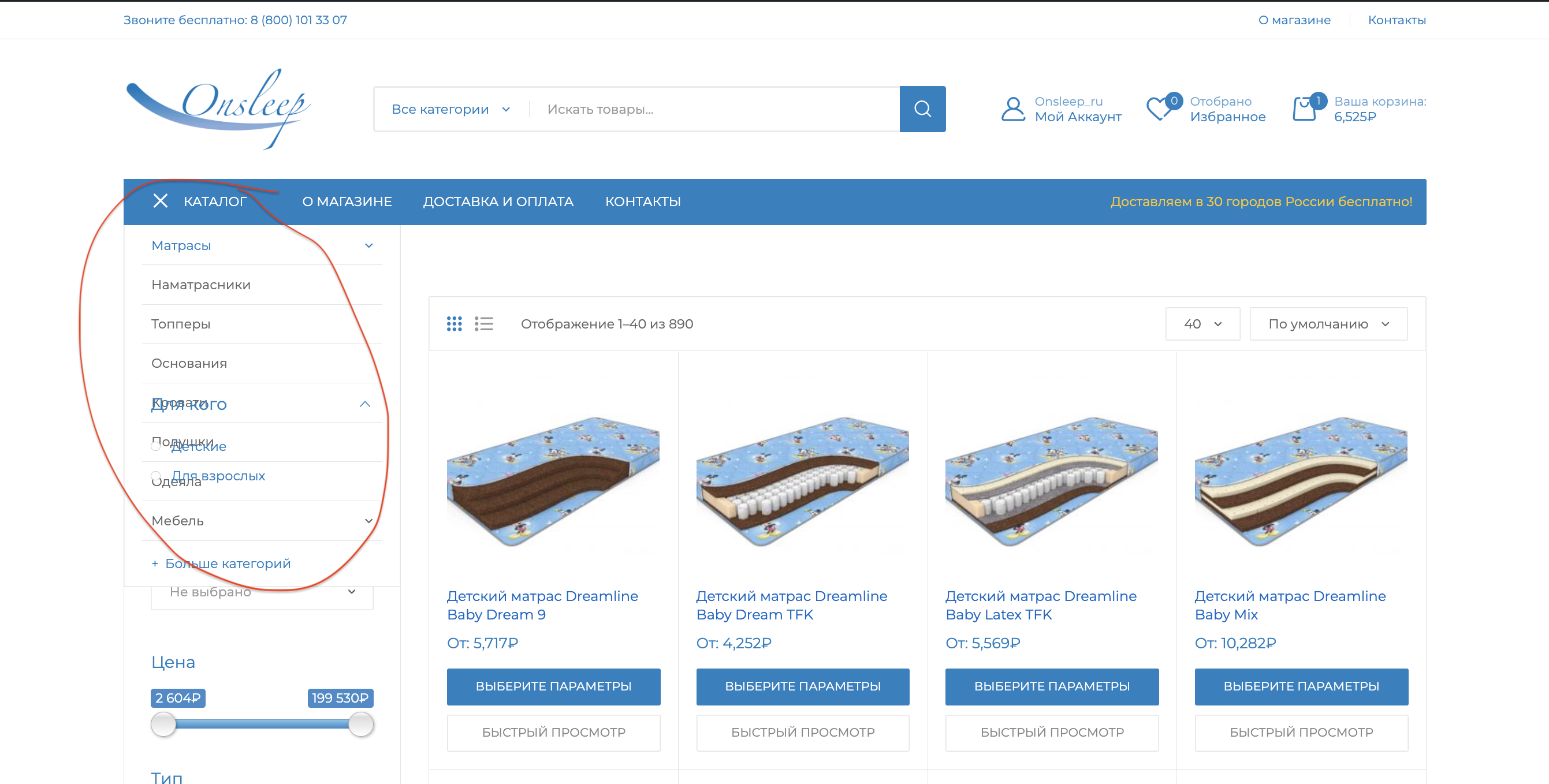Viewport: 1549px width, 784px height.
Task: Open Детский матрас Dreamline Baby Dream TFK title
Action: (x=791, y=605)
